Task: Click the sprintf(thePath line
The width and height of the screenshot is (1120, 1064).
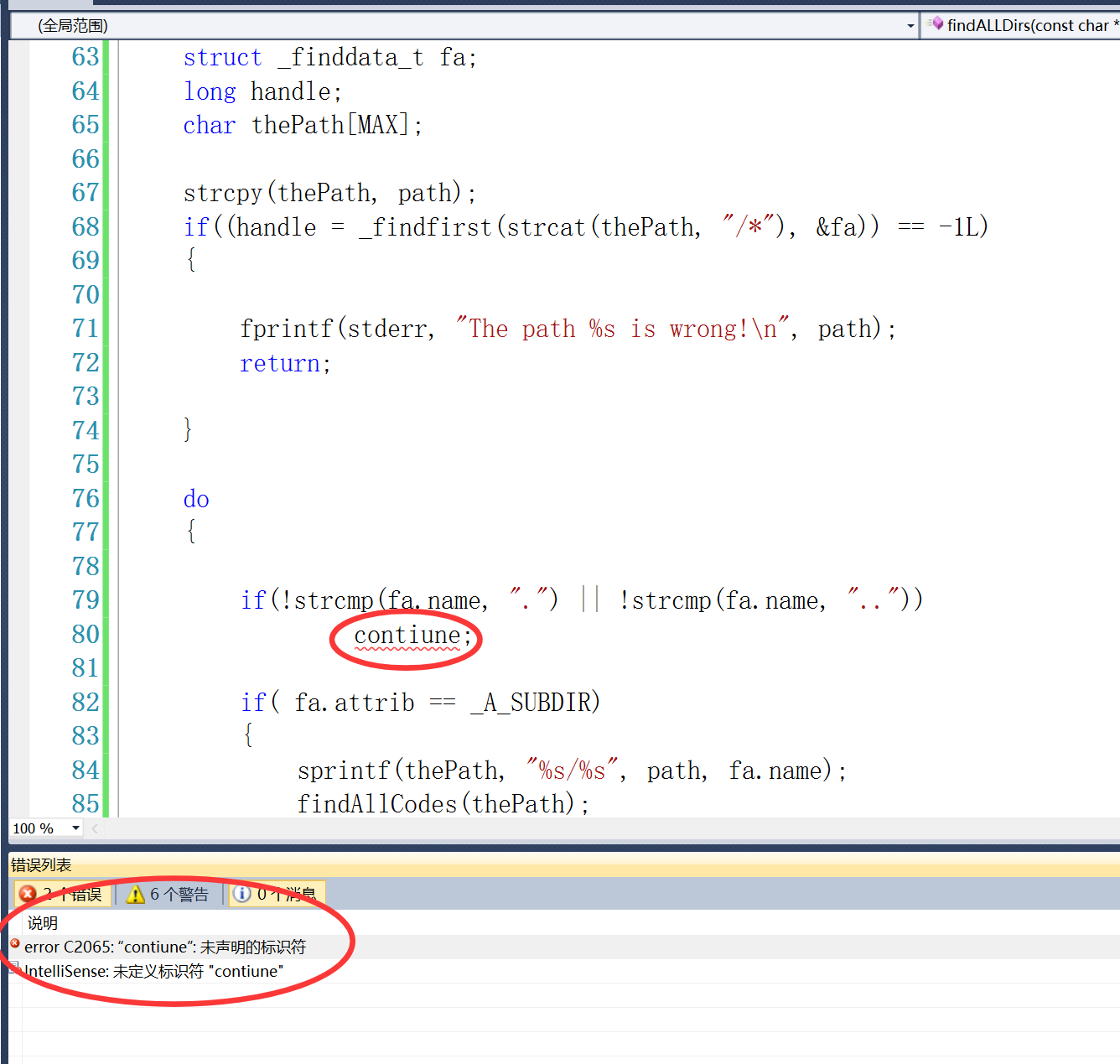Action: click(x=573, y=771)
